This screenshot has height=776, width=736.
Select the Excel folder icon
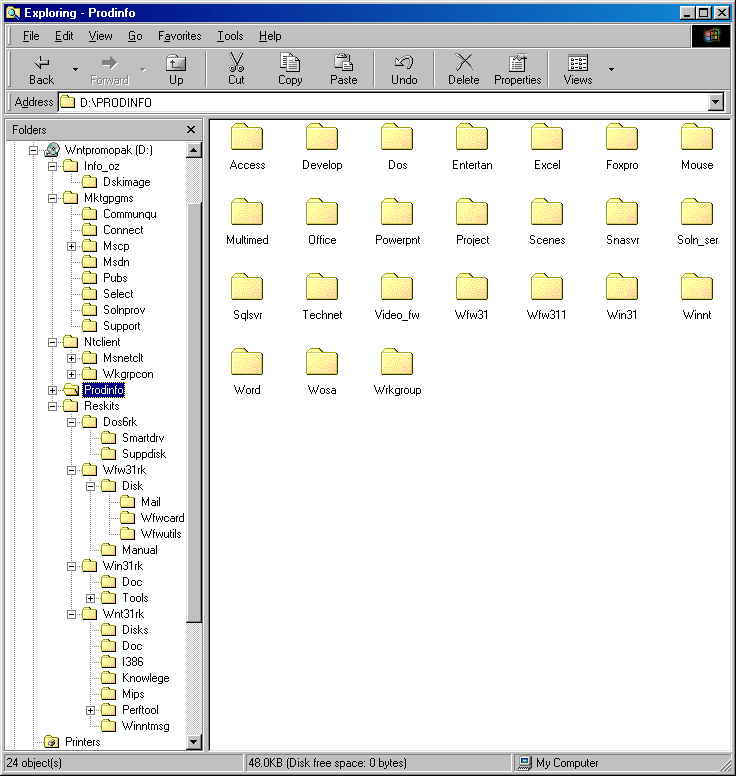tap(547, 137)
